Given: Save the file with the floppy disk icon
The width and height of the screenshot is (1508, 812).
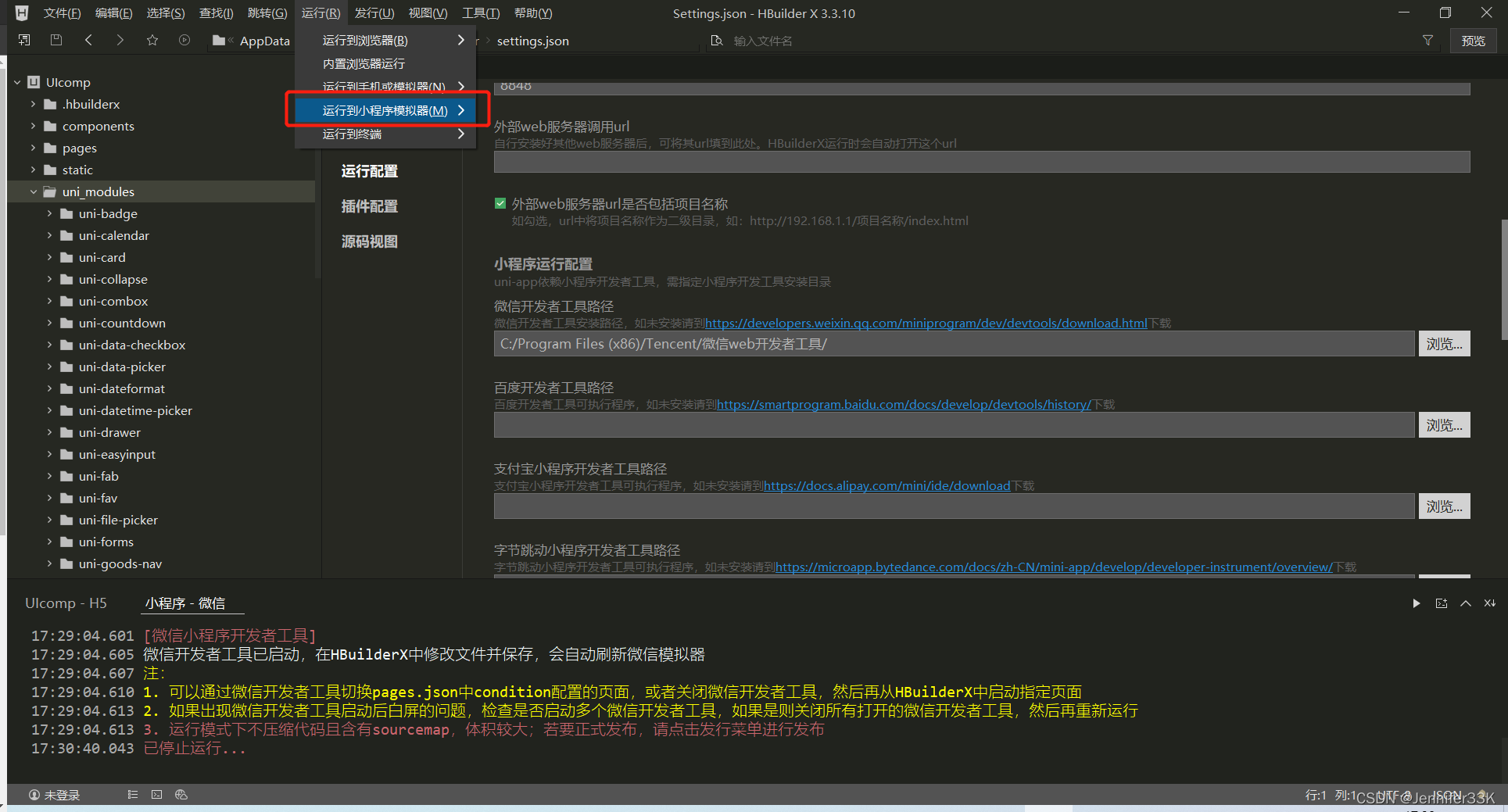Looking at the screenshot, I should 56,40.
